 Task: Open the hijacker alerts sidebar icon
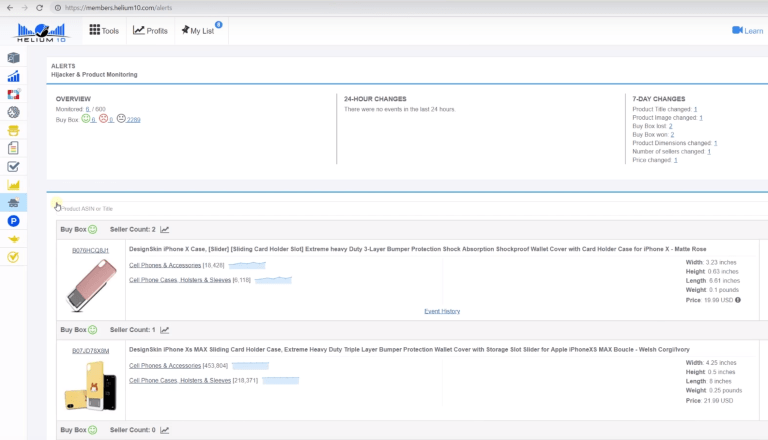[13, 203]
